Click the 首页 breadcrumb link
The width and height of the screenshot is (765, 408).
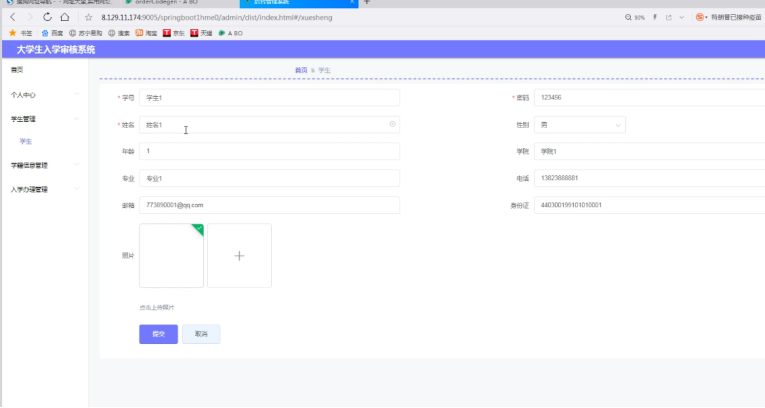pos(301,70)
